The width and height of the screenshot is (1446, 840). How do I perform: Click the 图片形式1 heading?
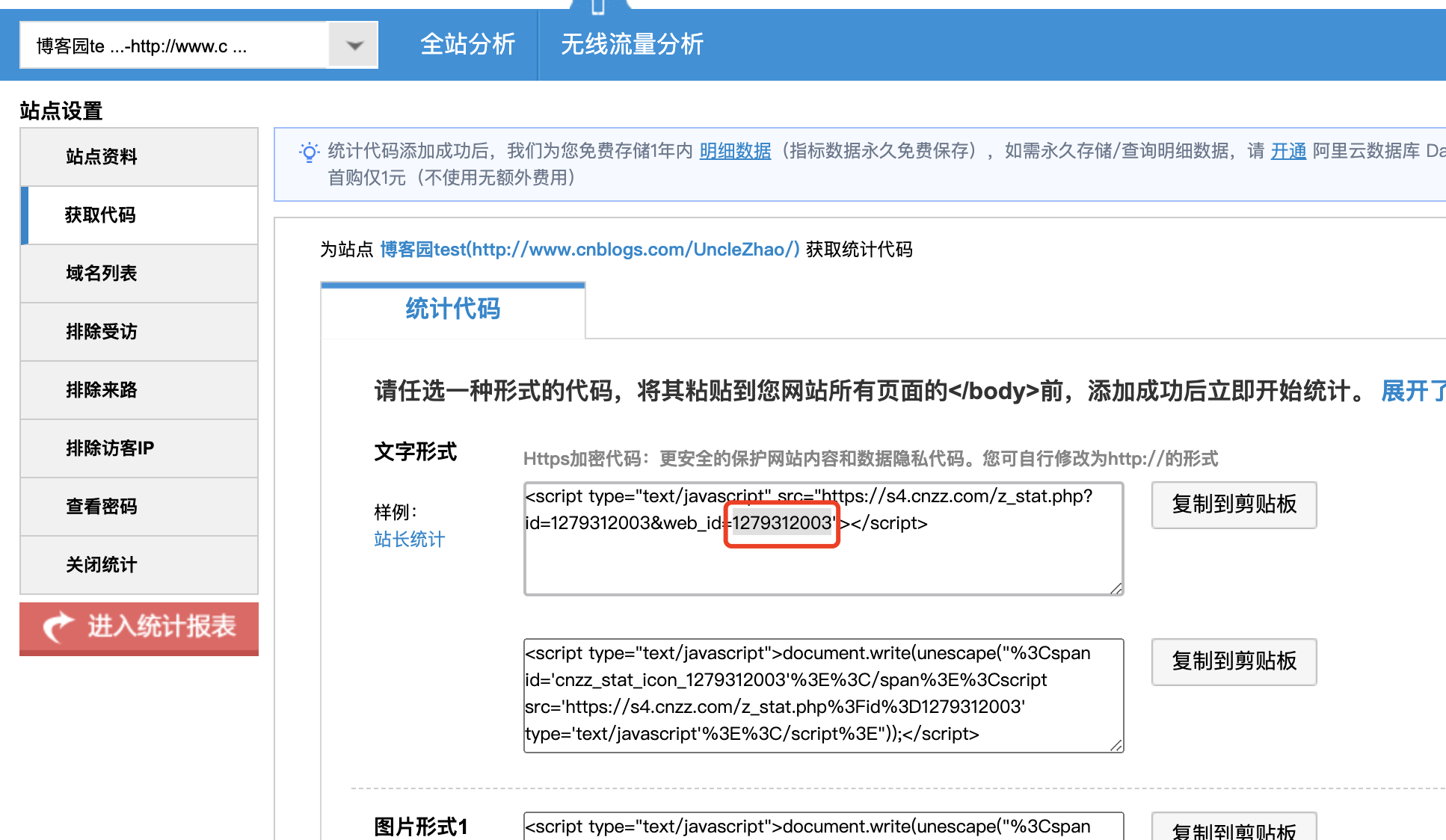(421, 827)
